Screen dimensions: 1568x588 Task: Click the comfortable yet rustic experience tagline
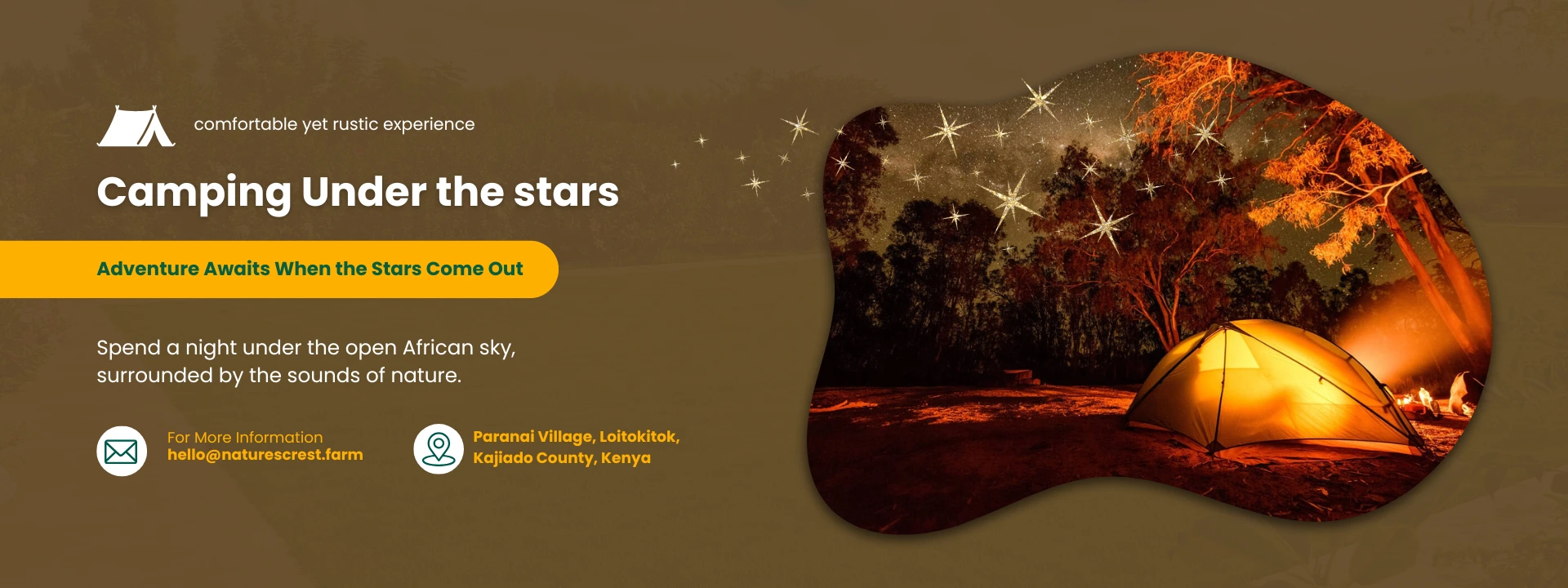coord(334,124)
